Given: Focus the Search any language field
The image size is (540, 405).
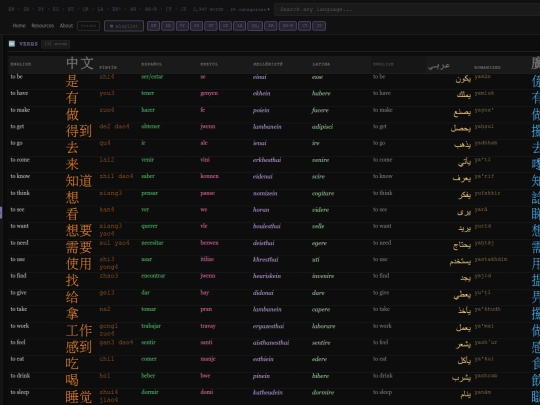Looking at the screenshot, I should 406,9.
